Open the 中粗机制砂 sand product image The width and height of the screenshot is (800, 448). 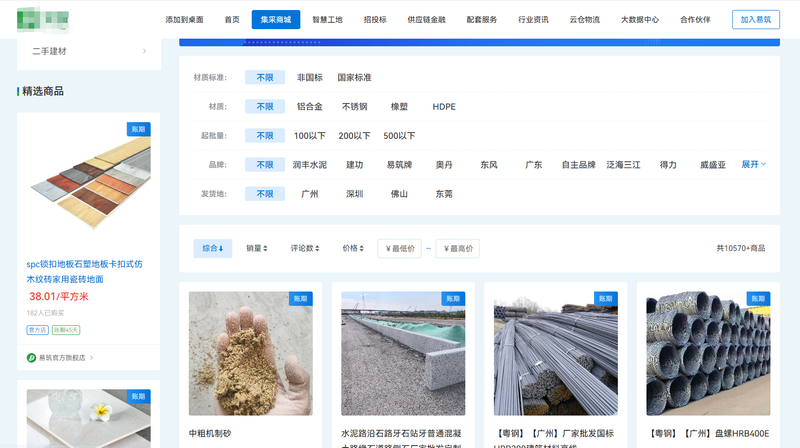251,354
